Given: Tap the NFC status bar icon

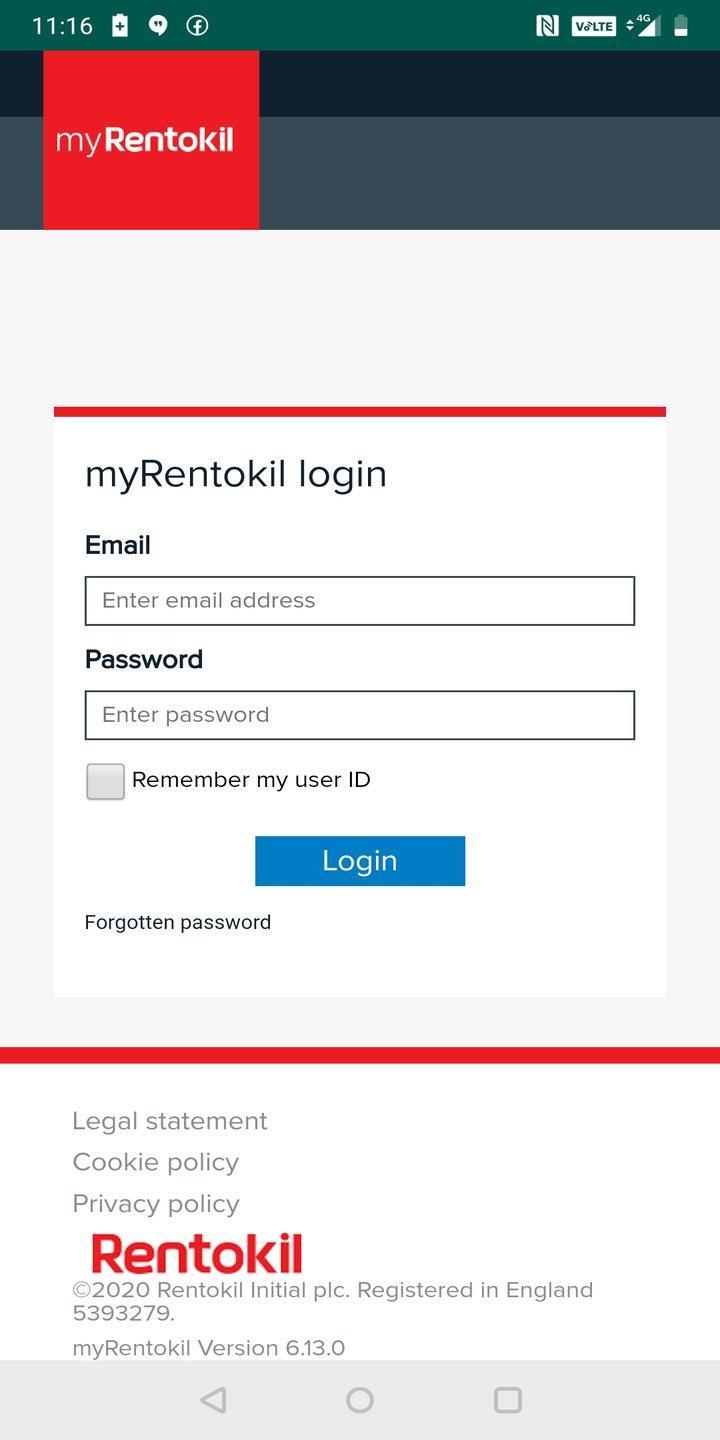Looking at the screenshot, I should coord(547,26).
